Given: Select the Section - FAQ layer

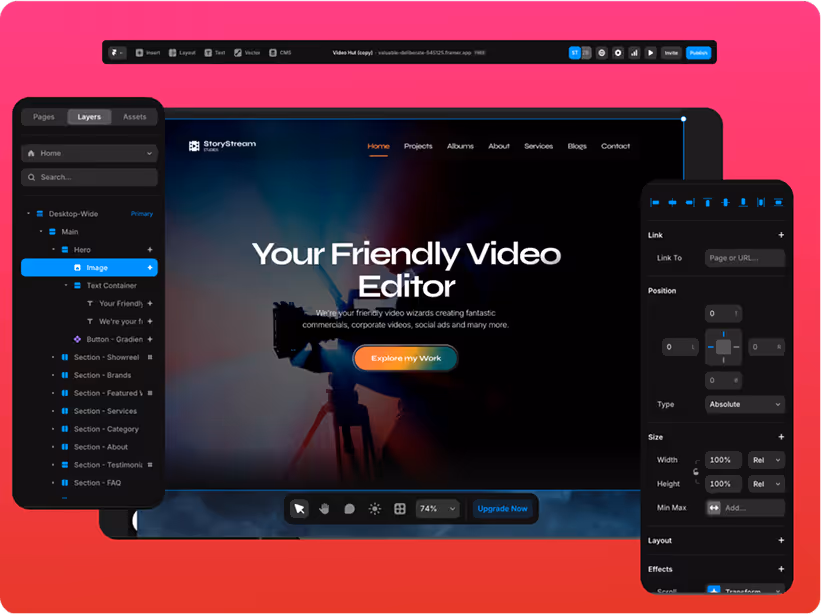Looking at the screenshot, I should point(97,483).
